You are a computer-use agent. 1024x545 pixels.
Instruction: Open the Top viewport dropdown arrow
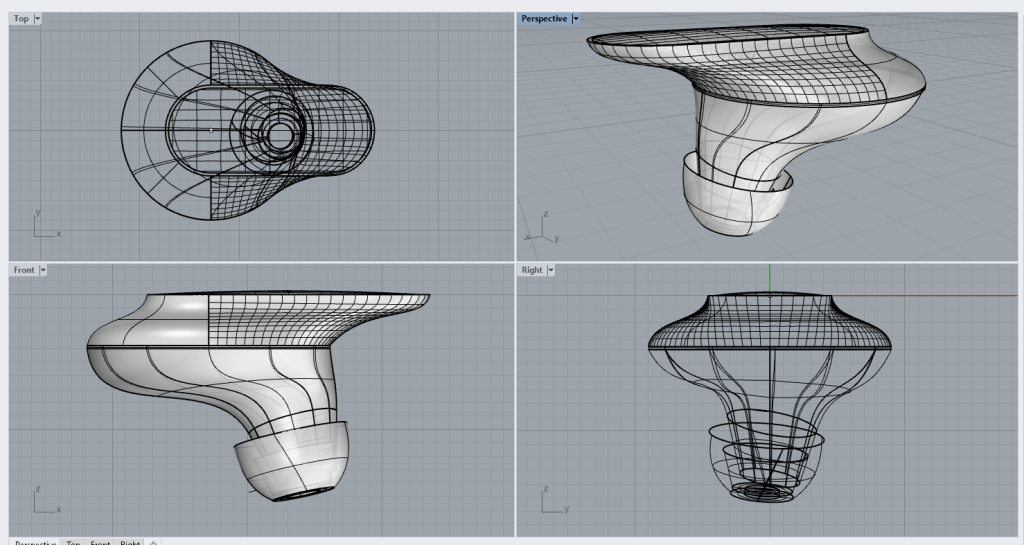point(37,19)
